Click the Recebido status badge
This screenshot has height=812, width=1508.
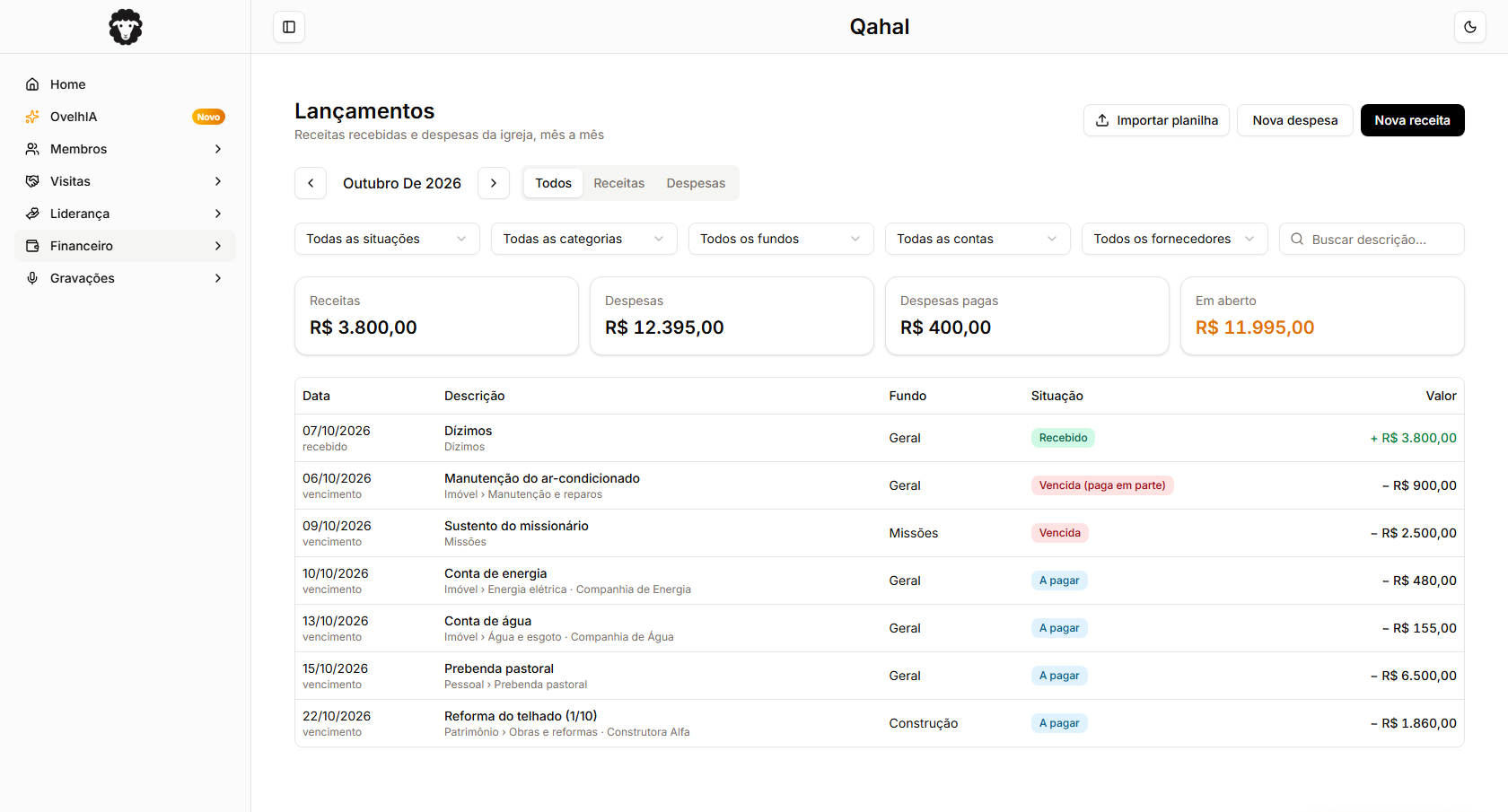[x=1063, y=438]
